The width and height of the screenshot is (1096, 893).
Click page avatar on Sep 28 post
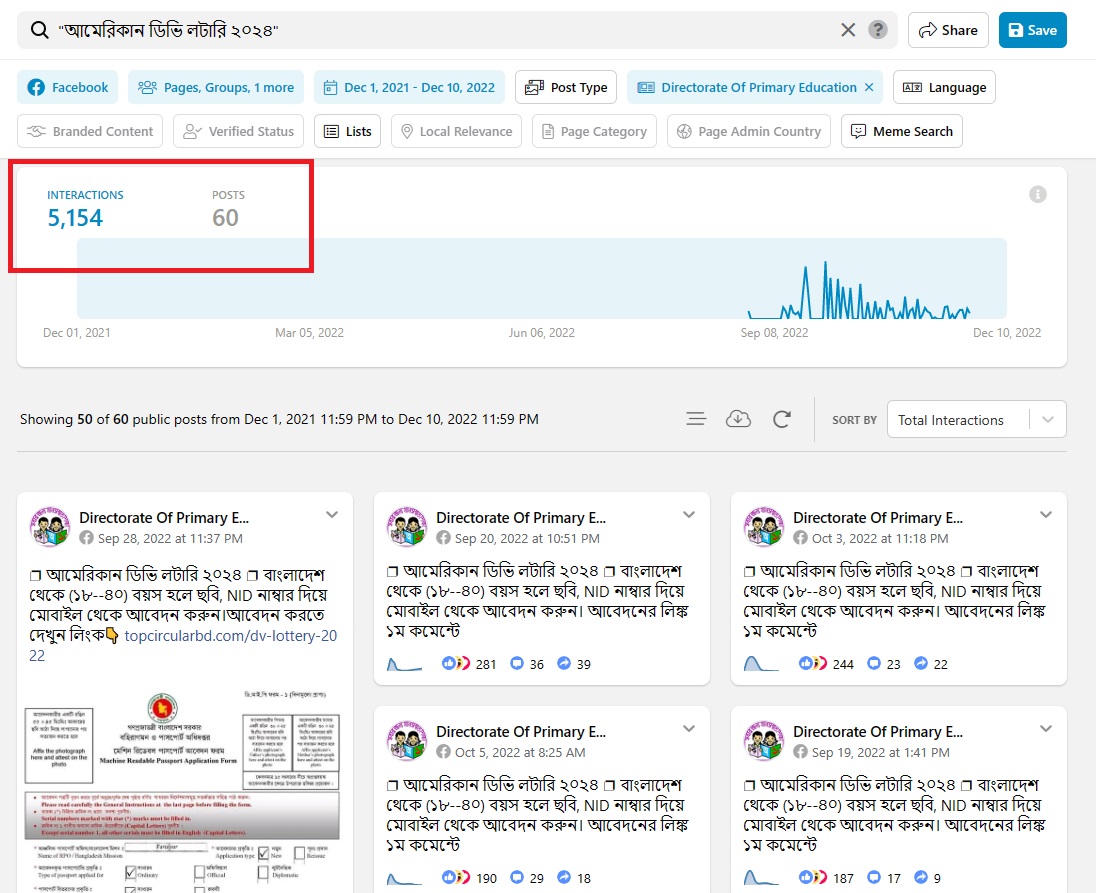click(50, 527)
